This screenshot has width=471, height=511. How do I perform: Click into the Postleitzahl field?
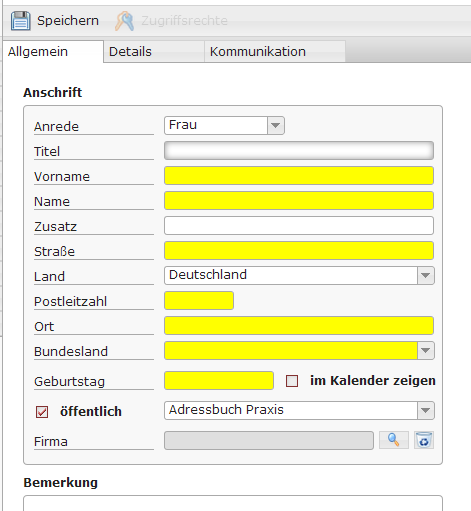(x=199, y=301)
